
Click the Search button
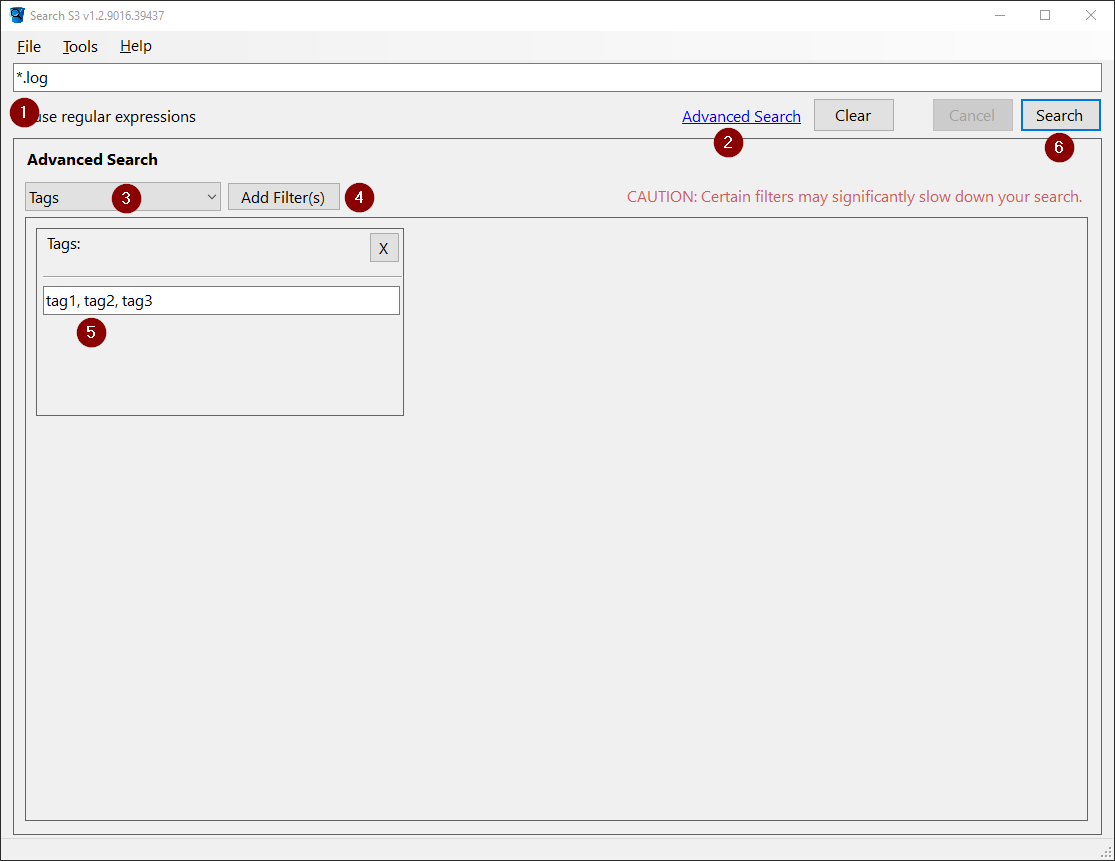(x=1060, y=115)
